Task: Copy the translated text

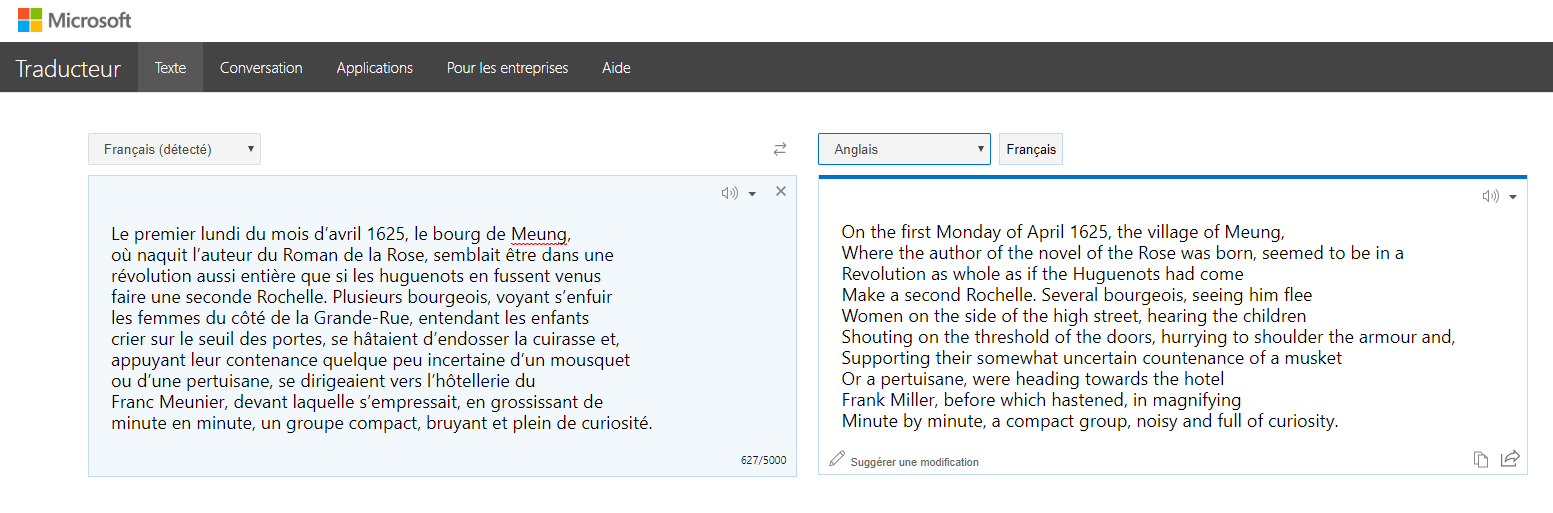Action: [x=1481, y=459]
